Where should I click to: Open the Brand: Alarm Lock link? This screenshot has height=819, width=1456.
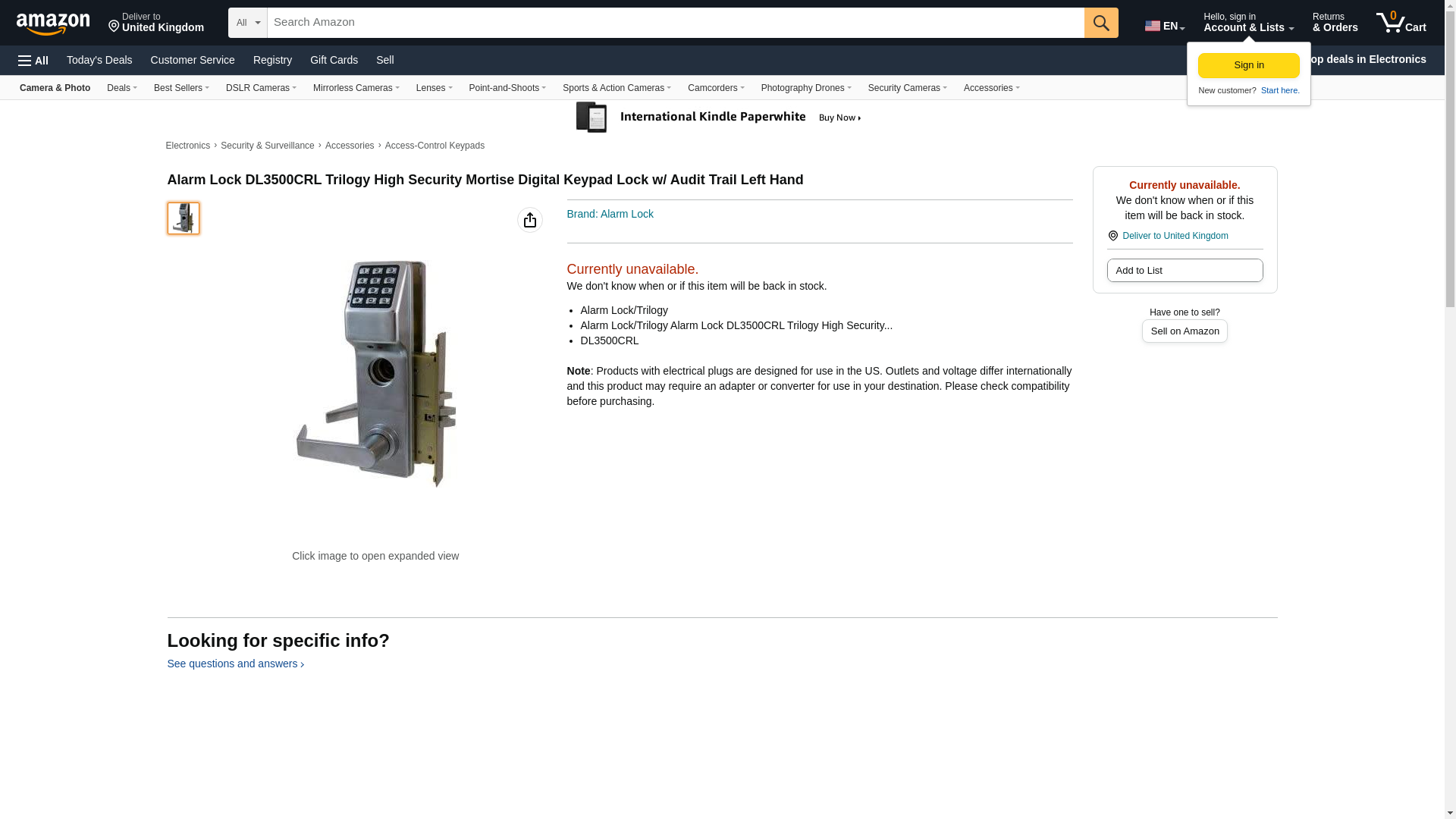pos(610,215)
